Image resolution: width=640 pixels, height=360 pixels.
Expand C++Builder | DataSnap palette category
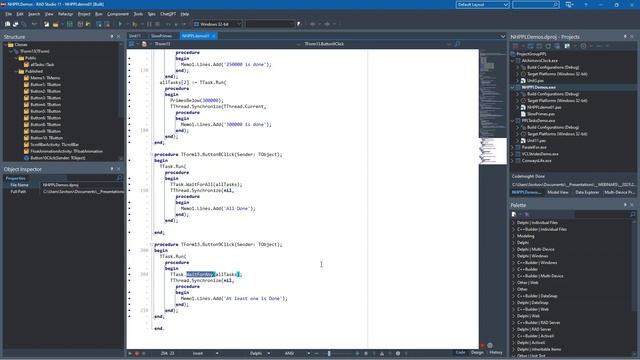(x=513, y=296)
